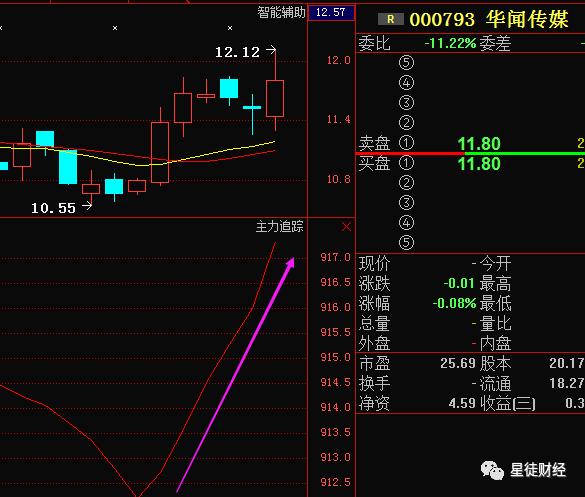Click the 12.57 price box on the axis
This screenshot has width=585, height=497.
click(x=331, y=13)
